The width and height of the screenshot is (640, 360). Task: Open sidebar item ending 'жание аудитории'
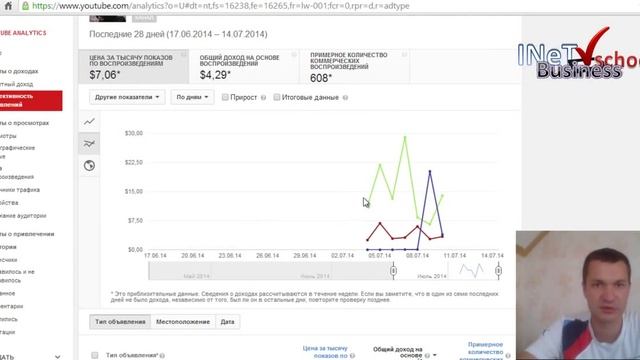tap(23, 216)
